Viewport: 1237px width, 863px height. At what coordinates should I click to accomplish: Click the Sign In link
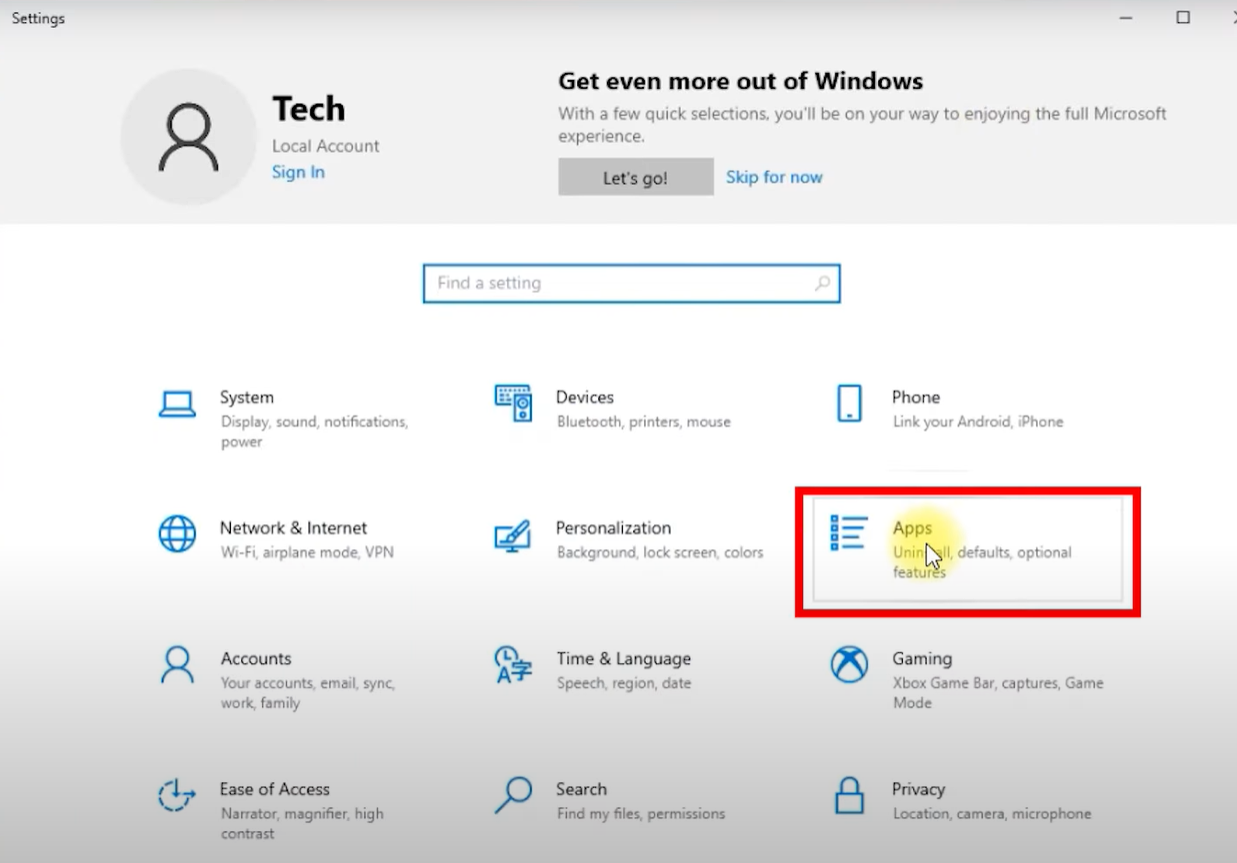pos(298,172)
